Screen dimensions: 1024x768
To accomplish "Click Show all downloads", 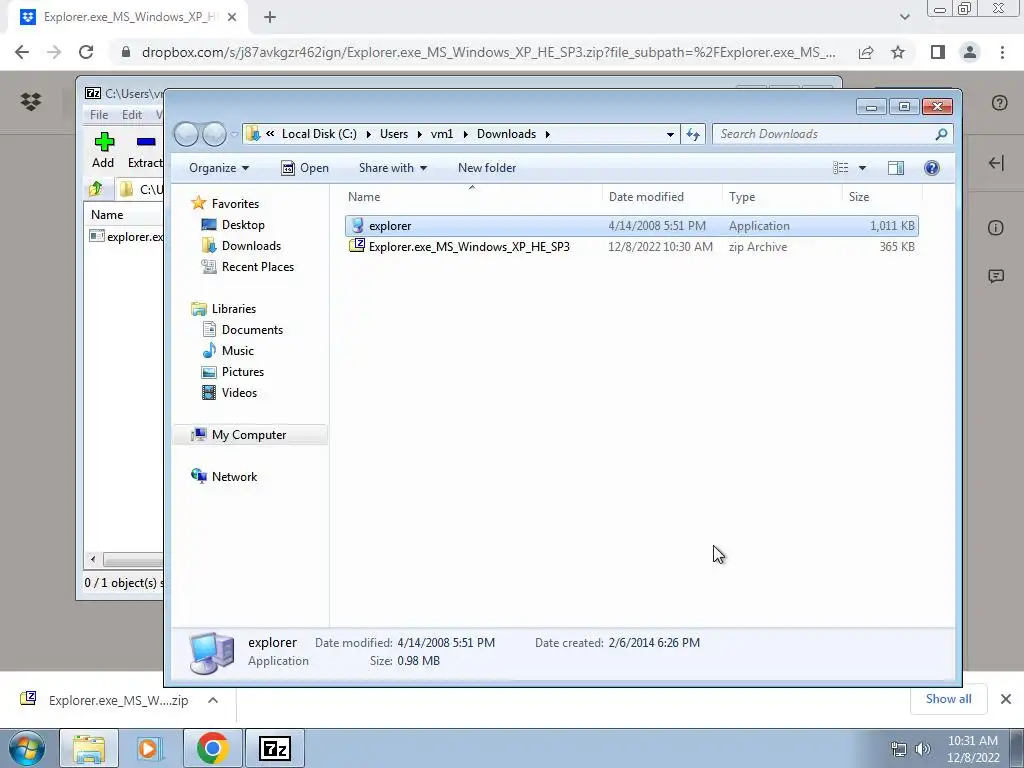I will (x=948, y=699).
